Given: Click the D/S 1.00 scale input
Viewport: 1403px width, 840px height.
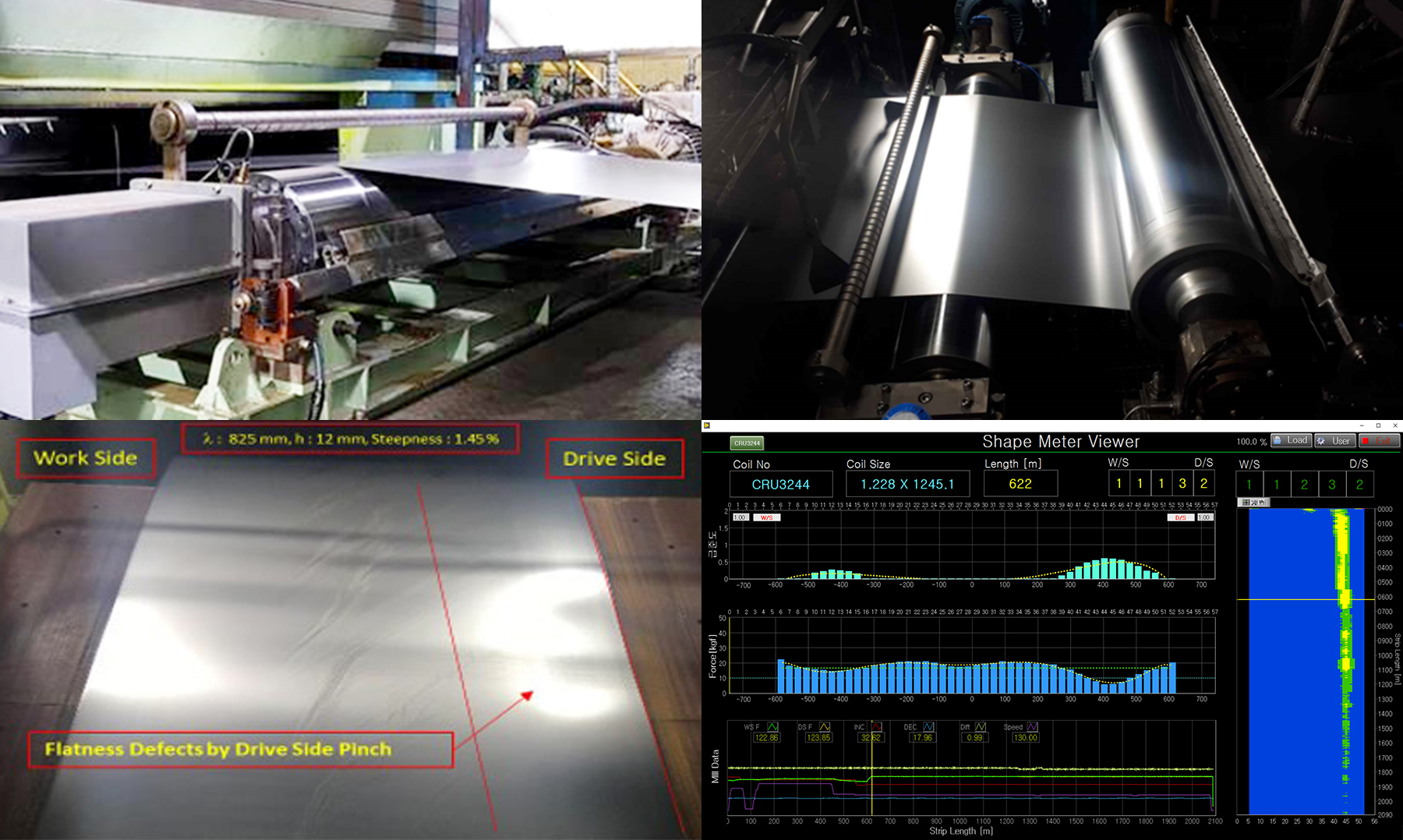Looking at the screenshot, I should (x=1205, y=517).
